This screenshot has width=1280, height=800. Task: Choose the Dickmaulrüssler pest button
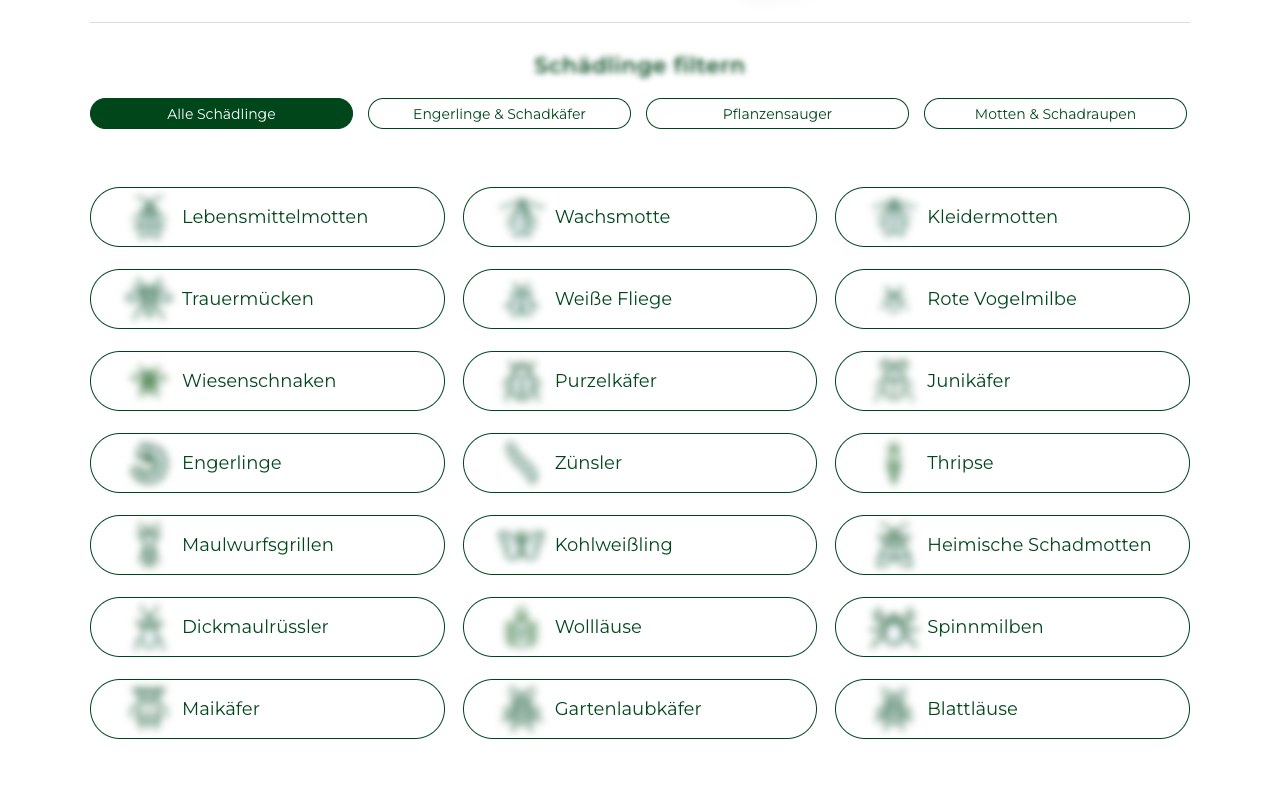pos(267,627)
